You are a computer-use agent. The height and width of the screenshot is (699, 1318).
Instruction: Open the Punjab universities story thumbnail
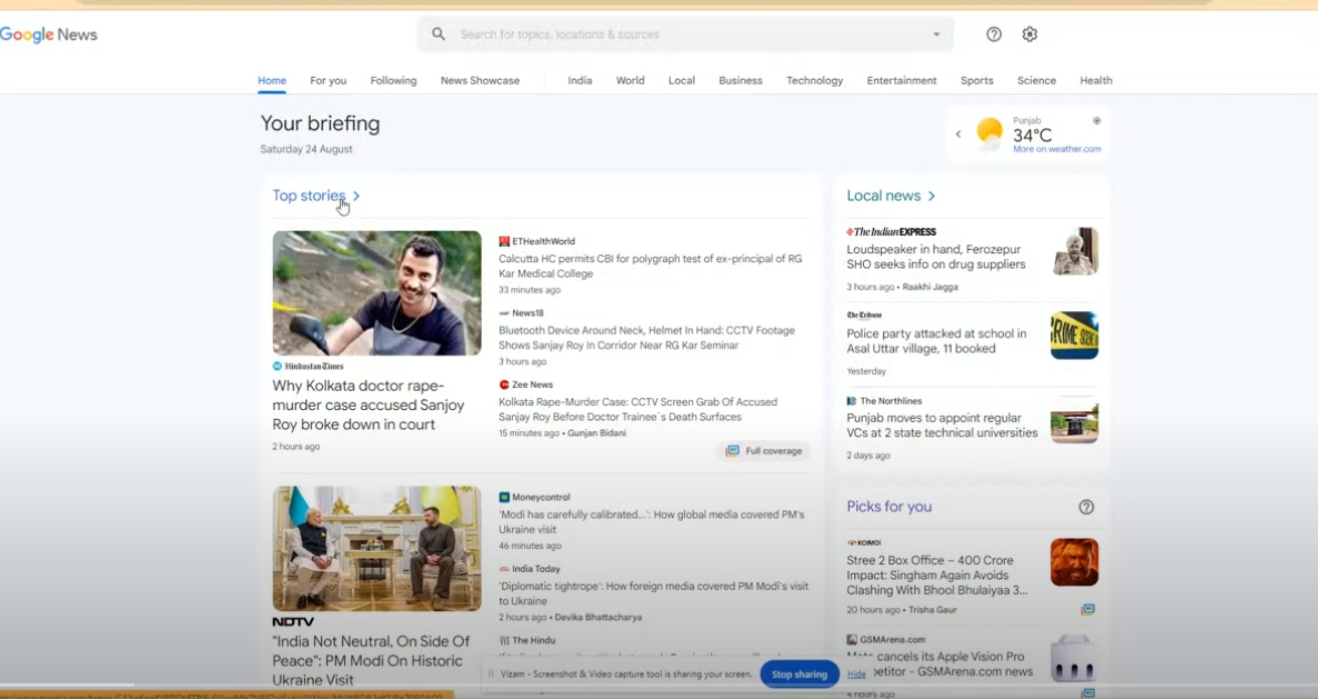point(1075,420)
